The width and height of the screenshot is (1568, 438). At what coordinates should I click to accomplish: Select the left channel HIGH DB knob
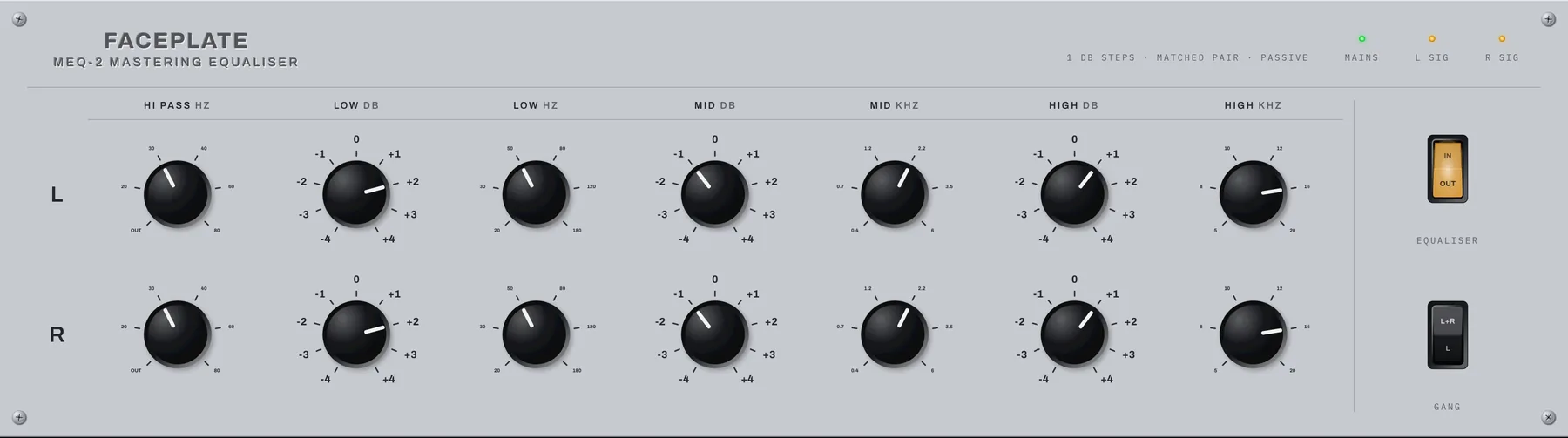1074,193
